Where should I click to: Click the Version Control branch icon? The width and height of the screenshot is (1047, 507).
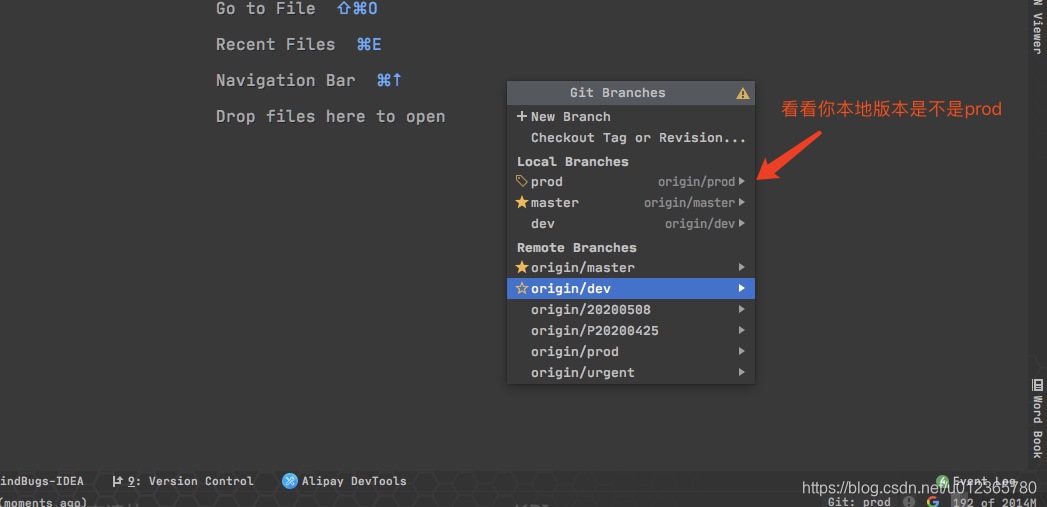(118, 481)
